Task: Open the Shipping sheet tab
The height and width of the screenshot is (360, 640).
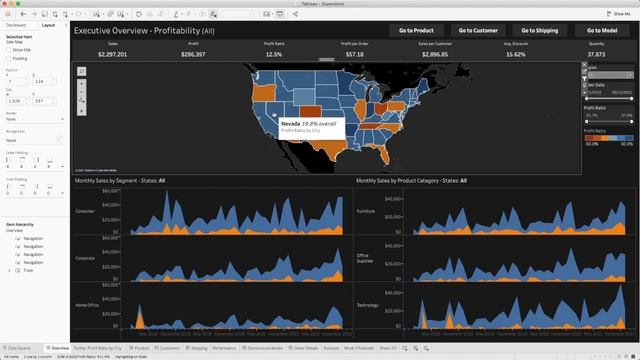Action: pyautogui.click(x=197, y=348)
